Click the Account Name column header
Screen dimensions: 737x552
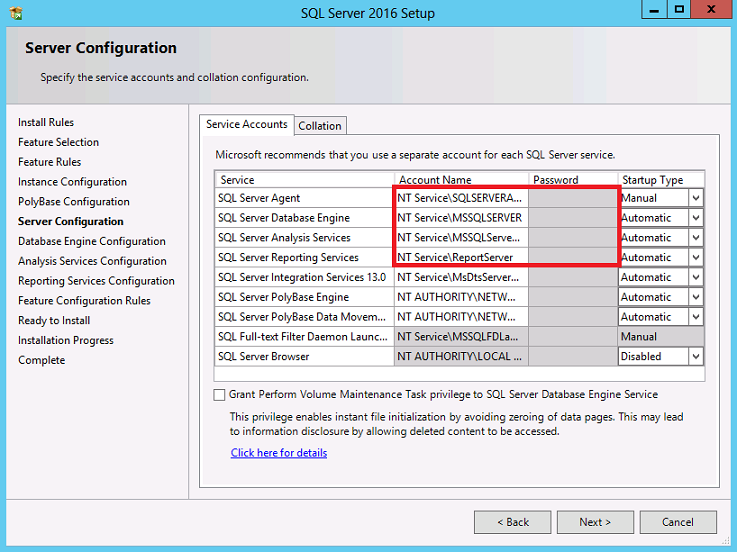(x=461, y=180)
